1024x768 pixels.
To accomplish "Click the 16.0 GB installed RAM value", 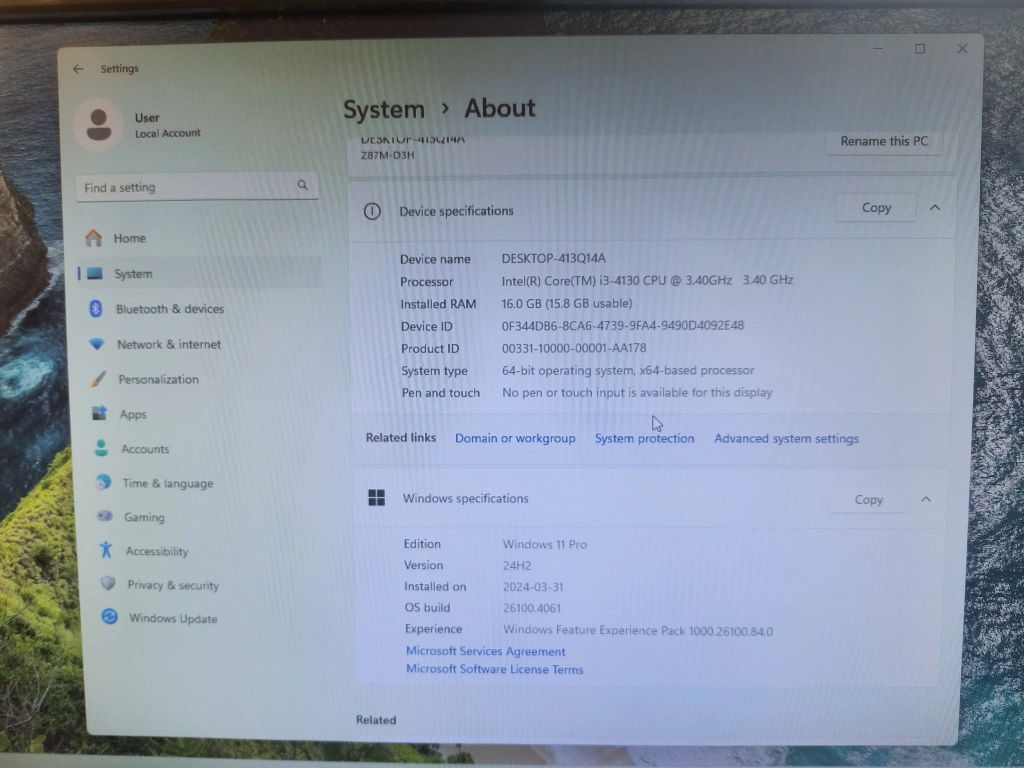I will click(x=567, y=303).
